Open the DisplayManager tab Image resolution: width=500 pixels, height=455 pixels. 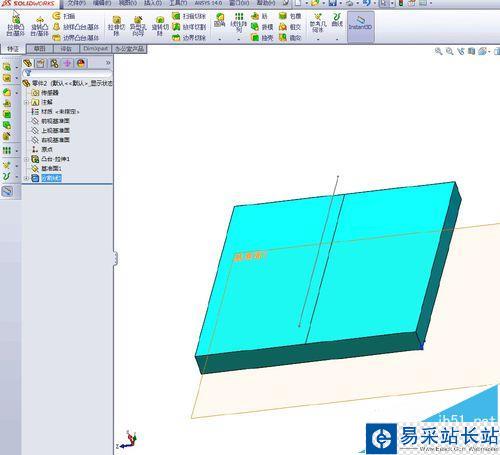81,63
